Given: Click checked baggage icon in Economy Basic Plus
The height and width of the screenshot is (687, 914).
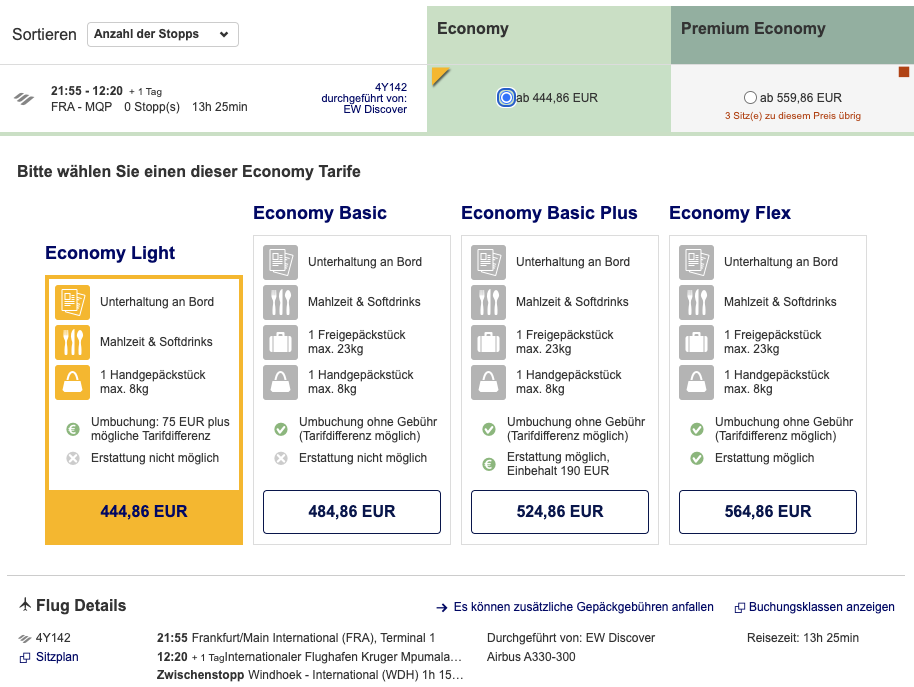Looking at the screenshot, I should 488,342.
